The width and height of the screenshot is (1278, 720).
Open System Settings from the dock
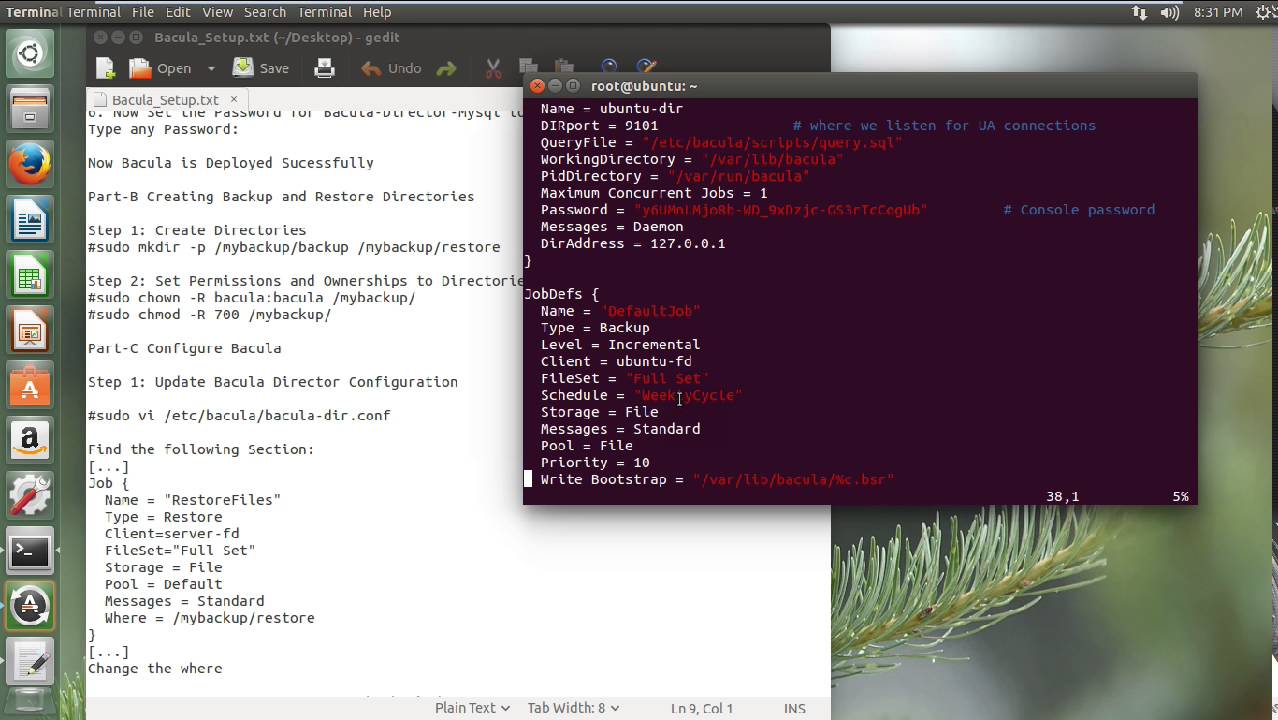[29, 494]
